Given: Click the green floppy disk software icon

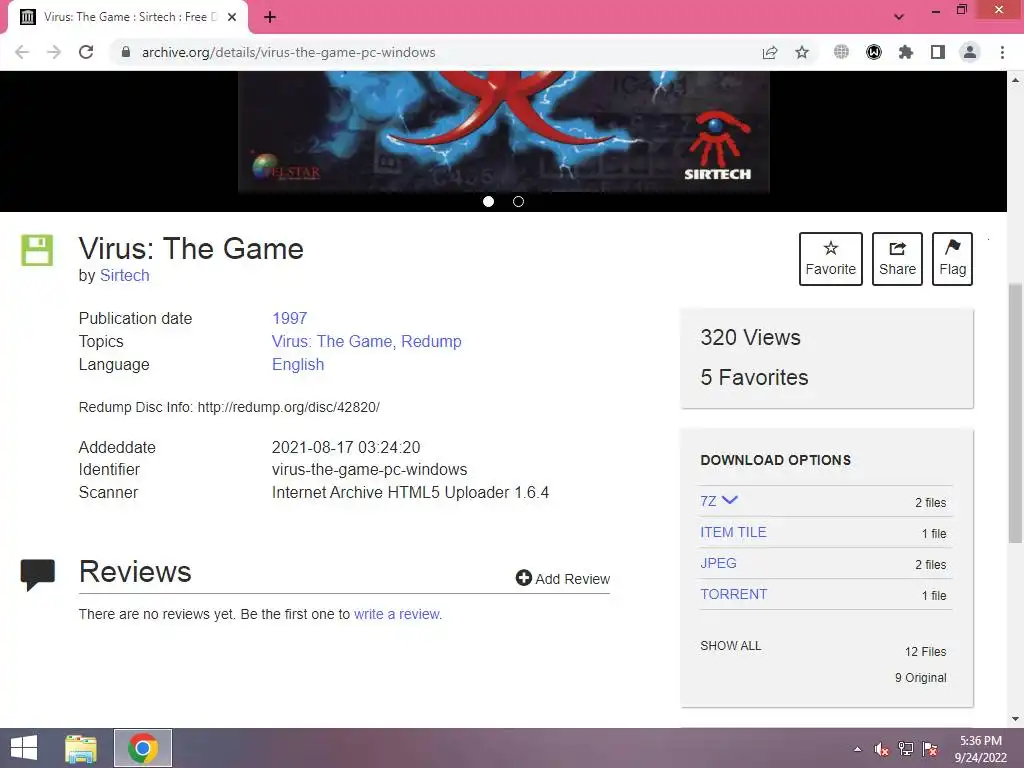Looking at the screenshot, I should (x=37, y=250).
